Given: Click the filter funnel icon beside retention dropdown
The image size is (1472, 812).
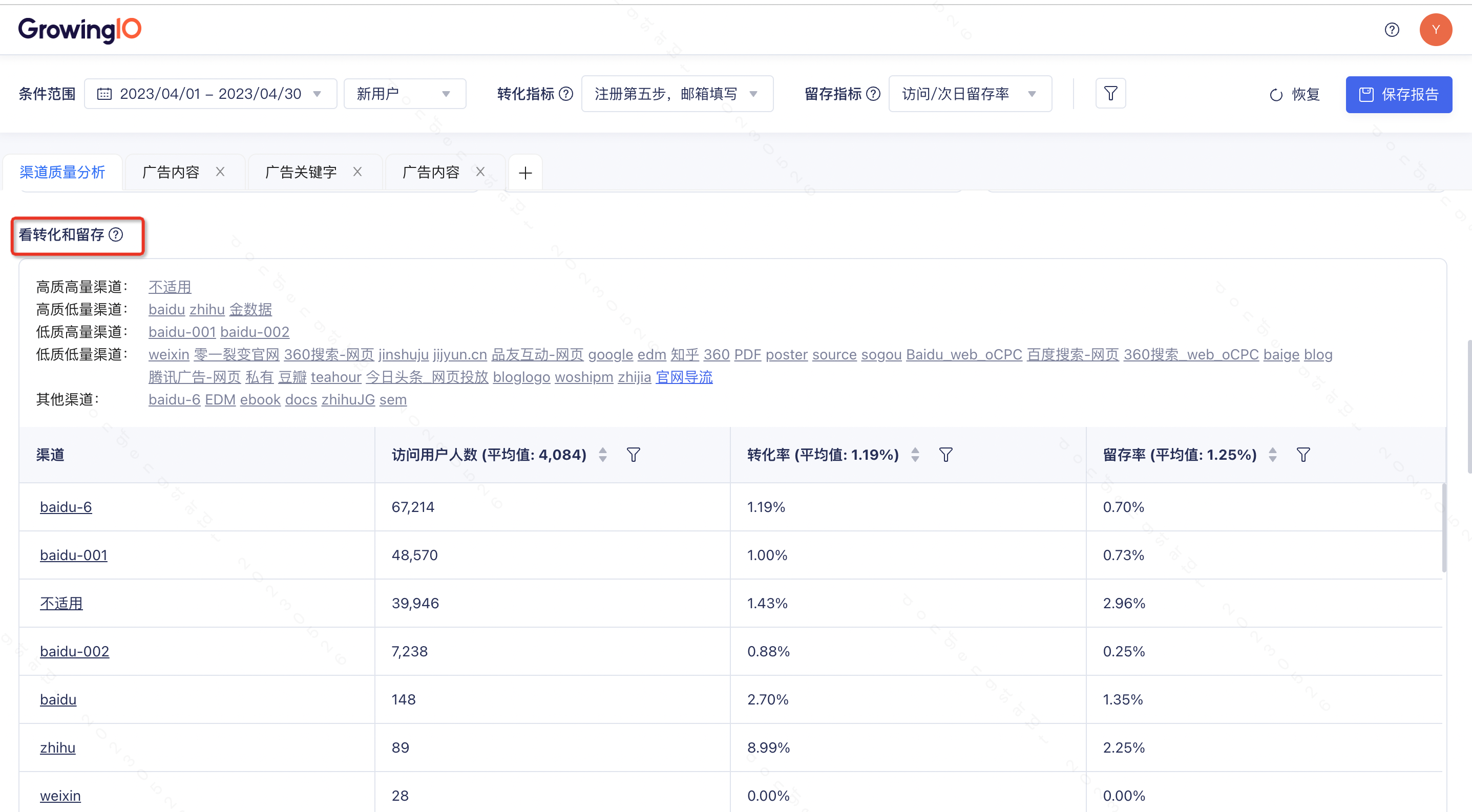Looking at the screenshot, I should [1110, 94].
